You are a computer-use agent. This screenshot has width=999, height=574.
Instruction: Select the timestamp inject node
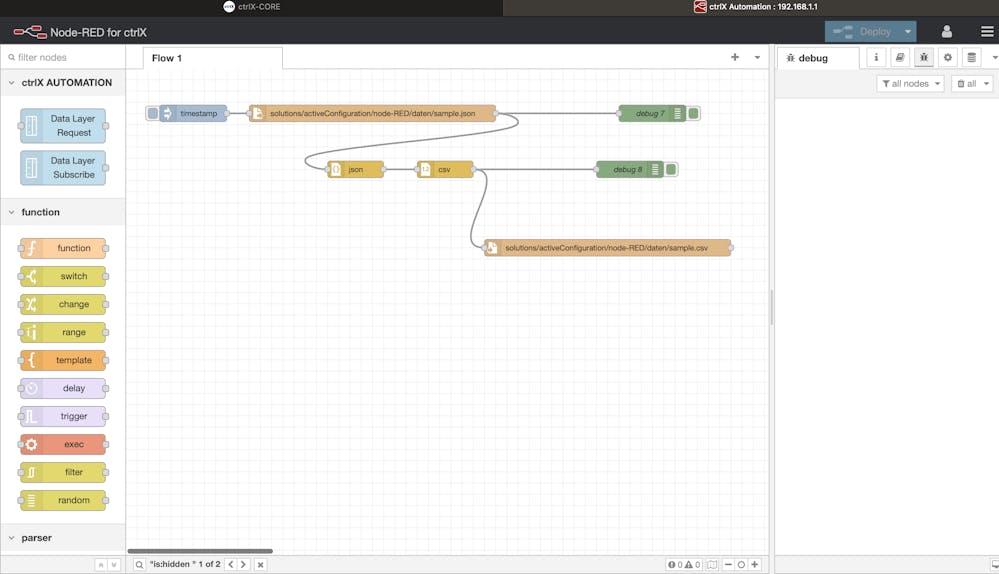click(193, 113)
